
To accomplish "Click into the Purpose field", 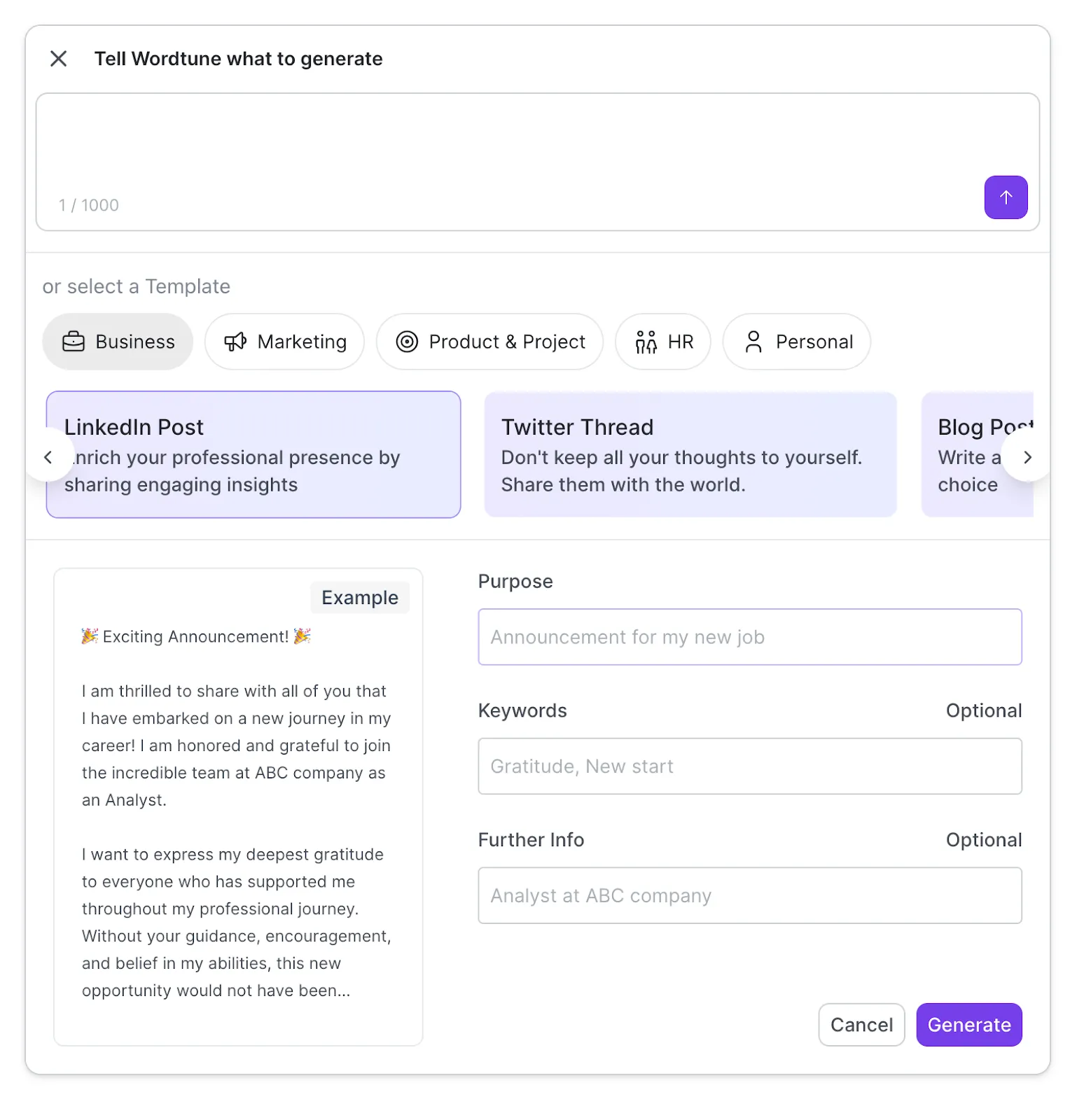I will [750, 637].
